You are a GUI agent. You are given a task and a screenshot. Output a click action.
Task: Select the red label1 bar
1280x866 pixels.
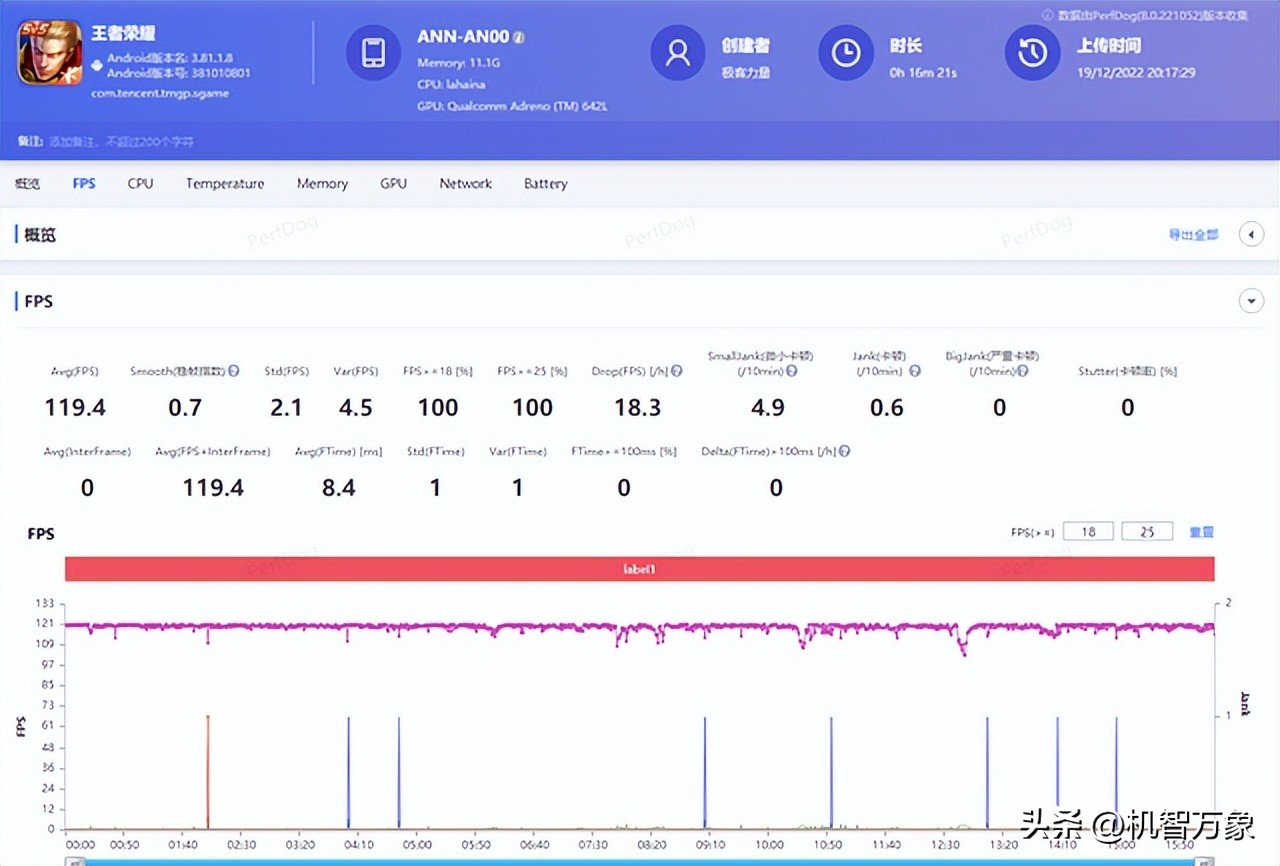click(x=640, y=569)
